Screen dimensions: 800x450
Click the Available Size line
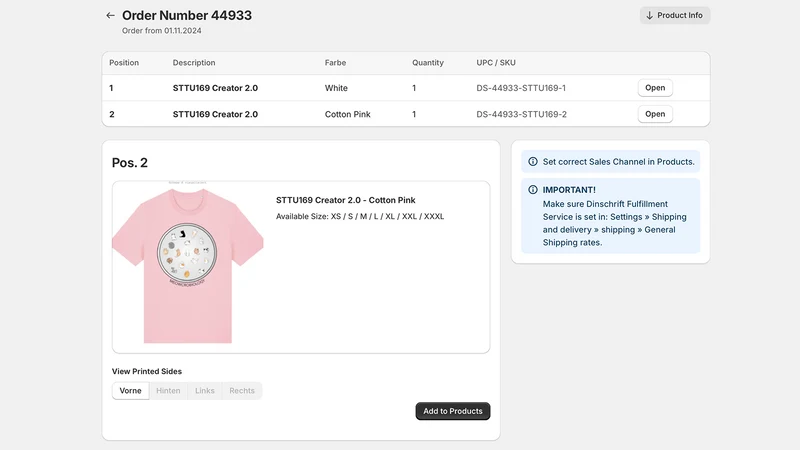360,216
